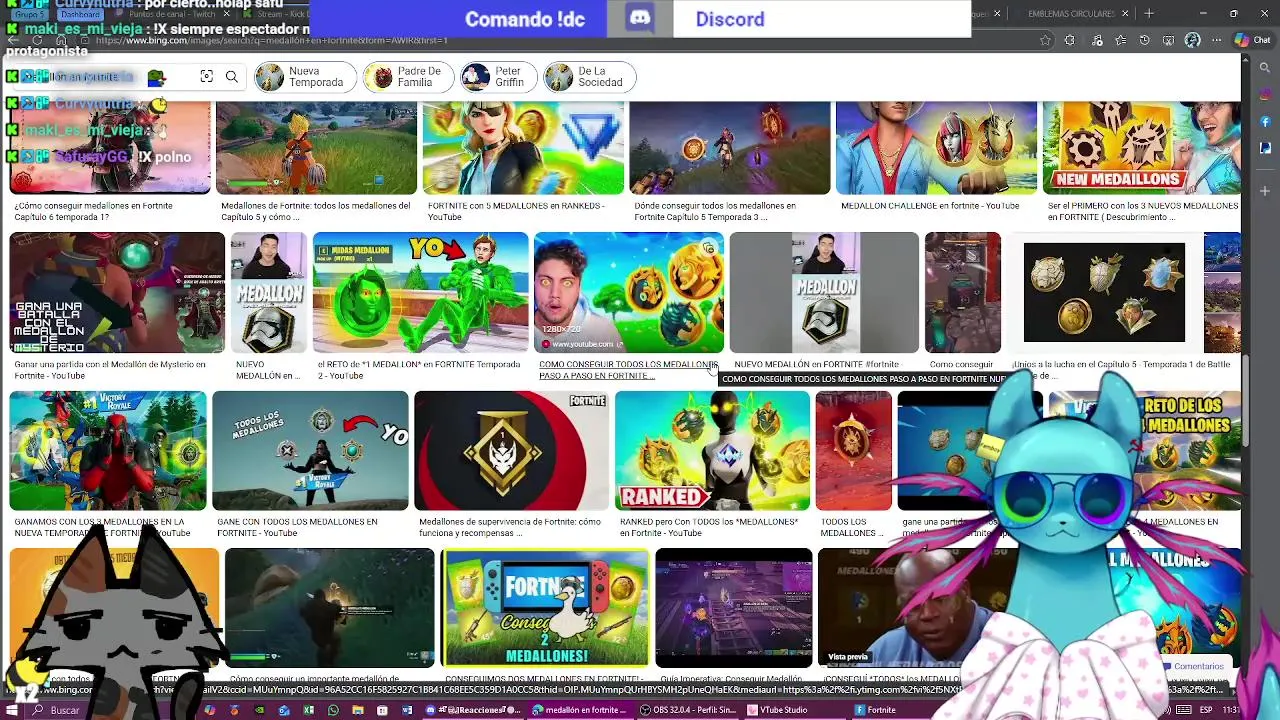Viewport: 1280px width, 720px height.
Task: Open MEDALLON CHALLENGE en fortnite result
Action: click(930, 206)
